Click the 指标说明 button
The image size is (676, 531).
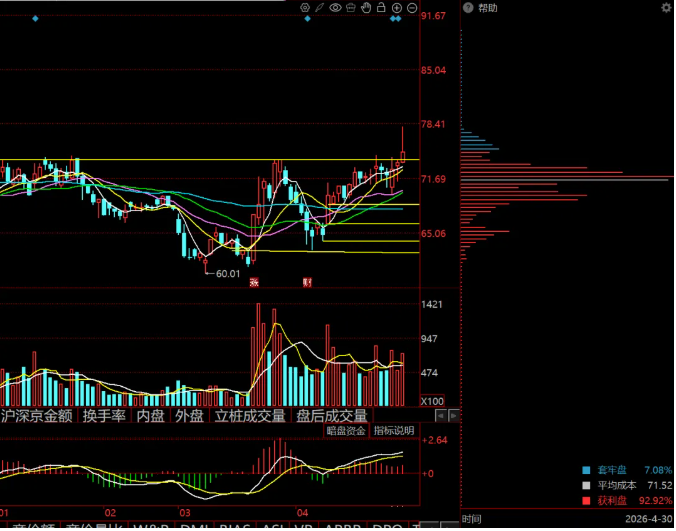(394, 431)
